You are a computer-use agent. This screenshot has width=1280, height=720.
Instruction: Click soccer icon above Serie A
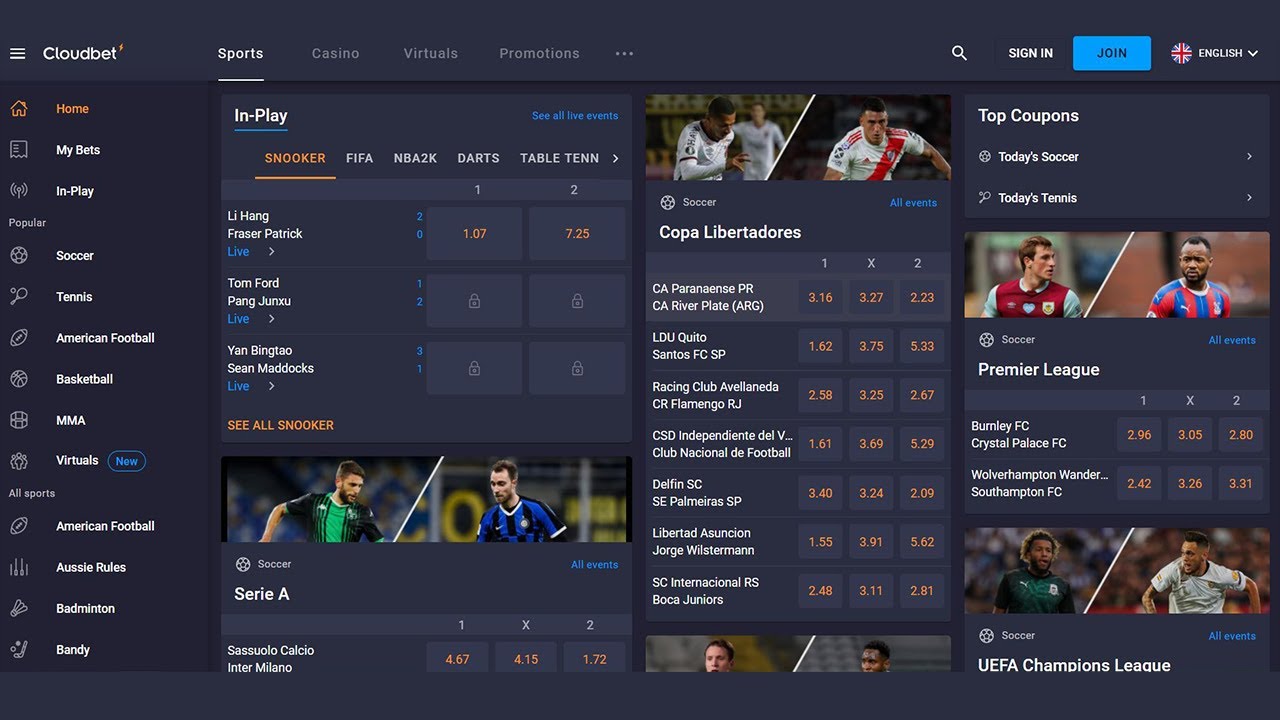click(x=243, y=564)
